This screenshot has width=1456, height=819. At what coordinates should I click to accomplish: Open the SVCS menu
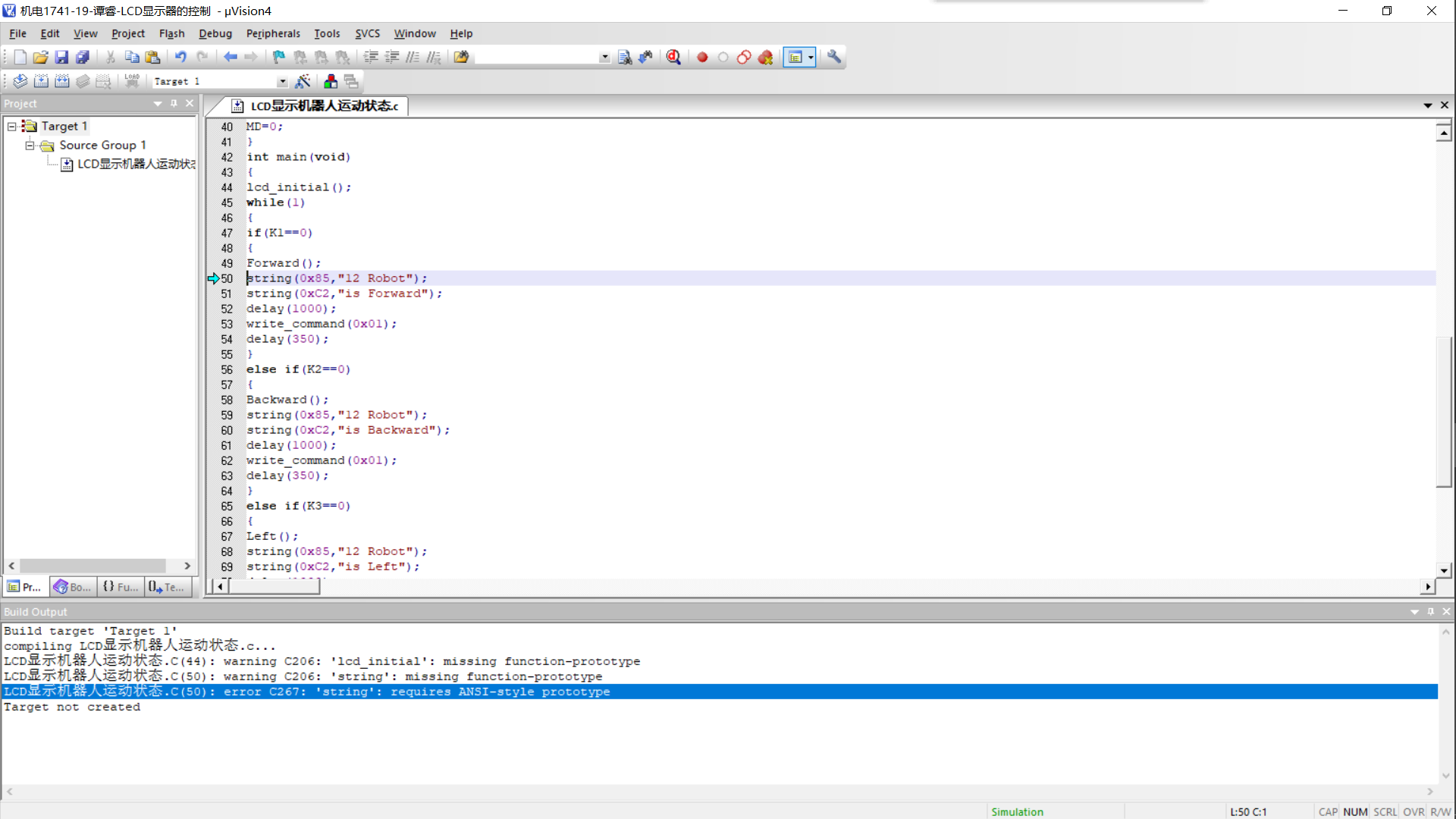[367, 33]
